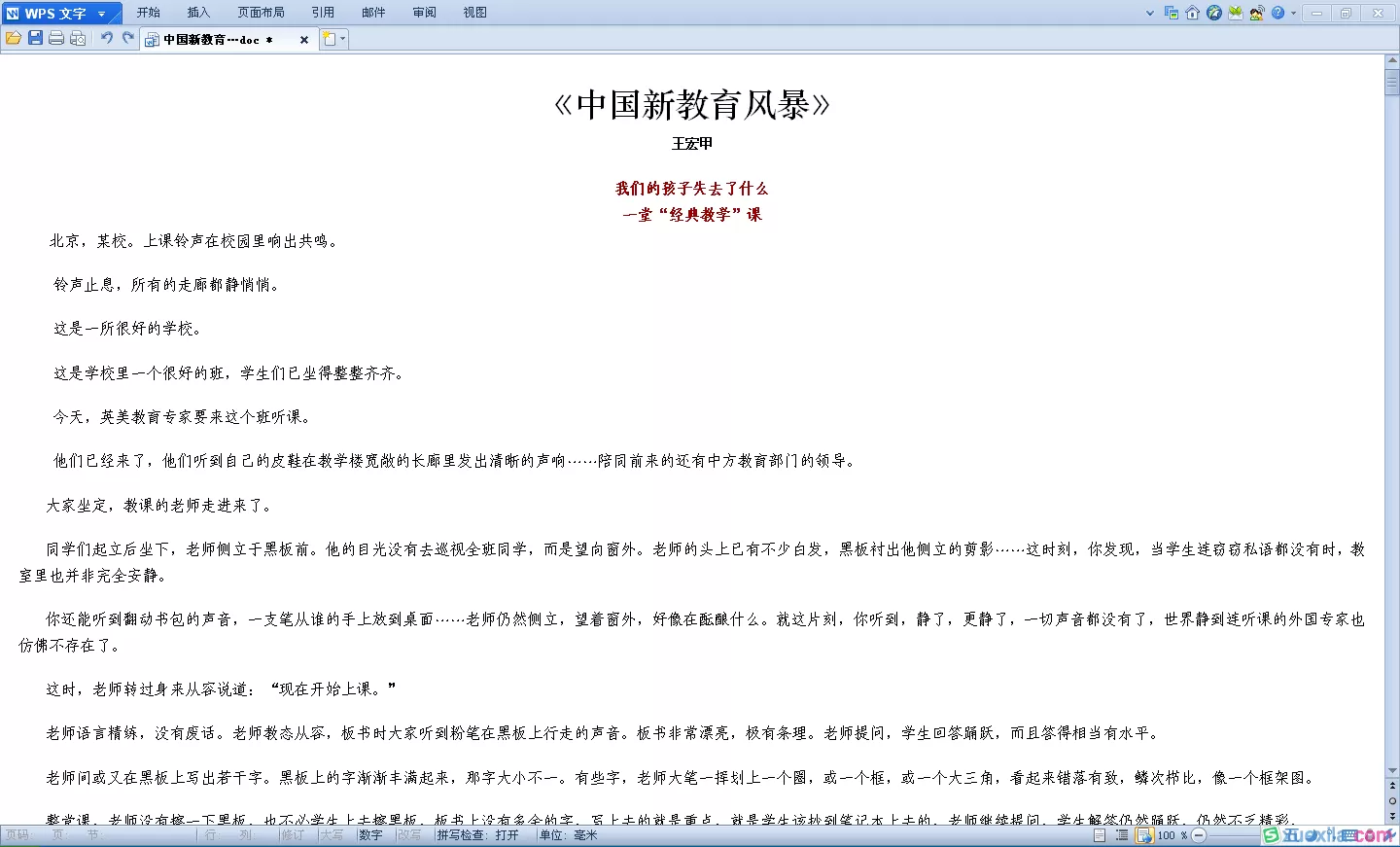Viewport: 1400px width, 847px height.
Task: Go to next page double-arrow button
Action: coord(1392,815)
